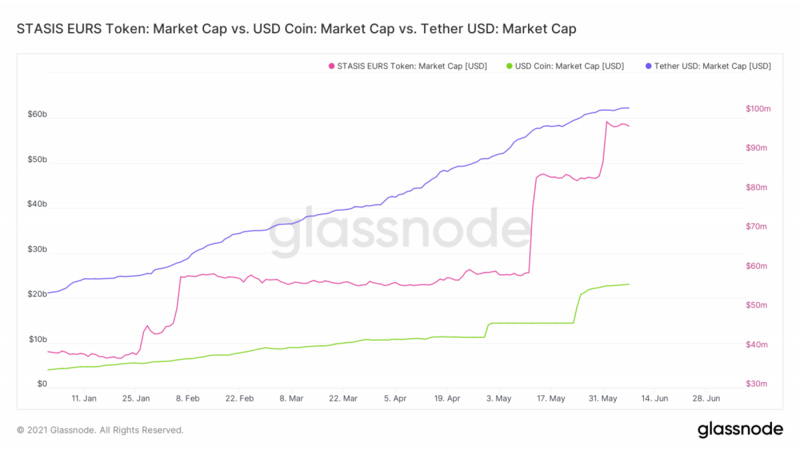Click the glassnode logo at bottom right
The image size is (800, 450).
coord(739,430)
